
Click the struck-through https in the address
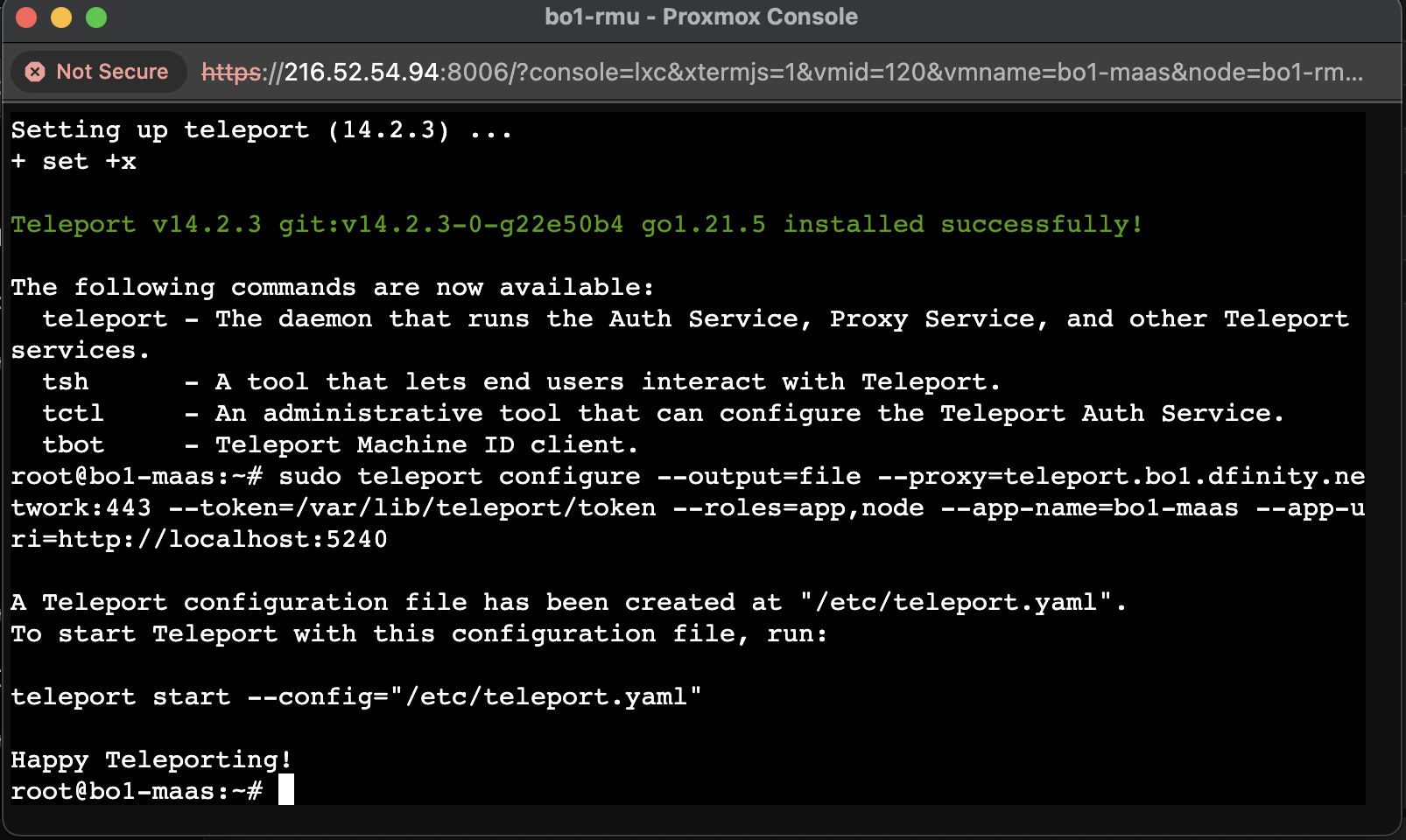(x=231, y=72)
